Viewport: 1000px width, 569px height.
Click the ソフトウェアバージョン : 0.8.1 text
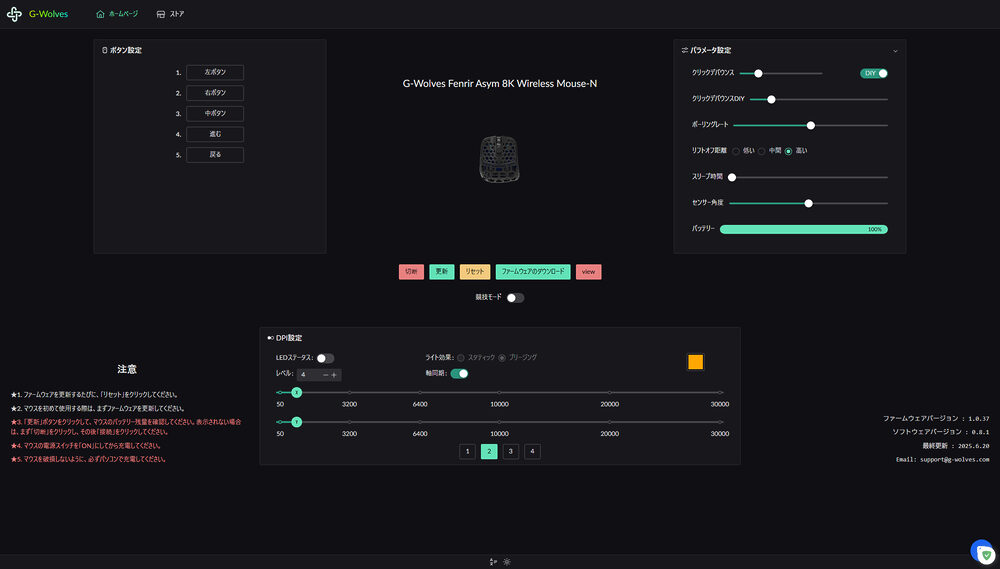(x=941, y=432)
